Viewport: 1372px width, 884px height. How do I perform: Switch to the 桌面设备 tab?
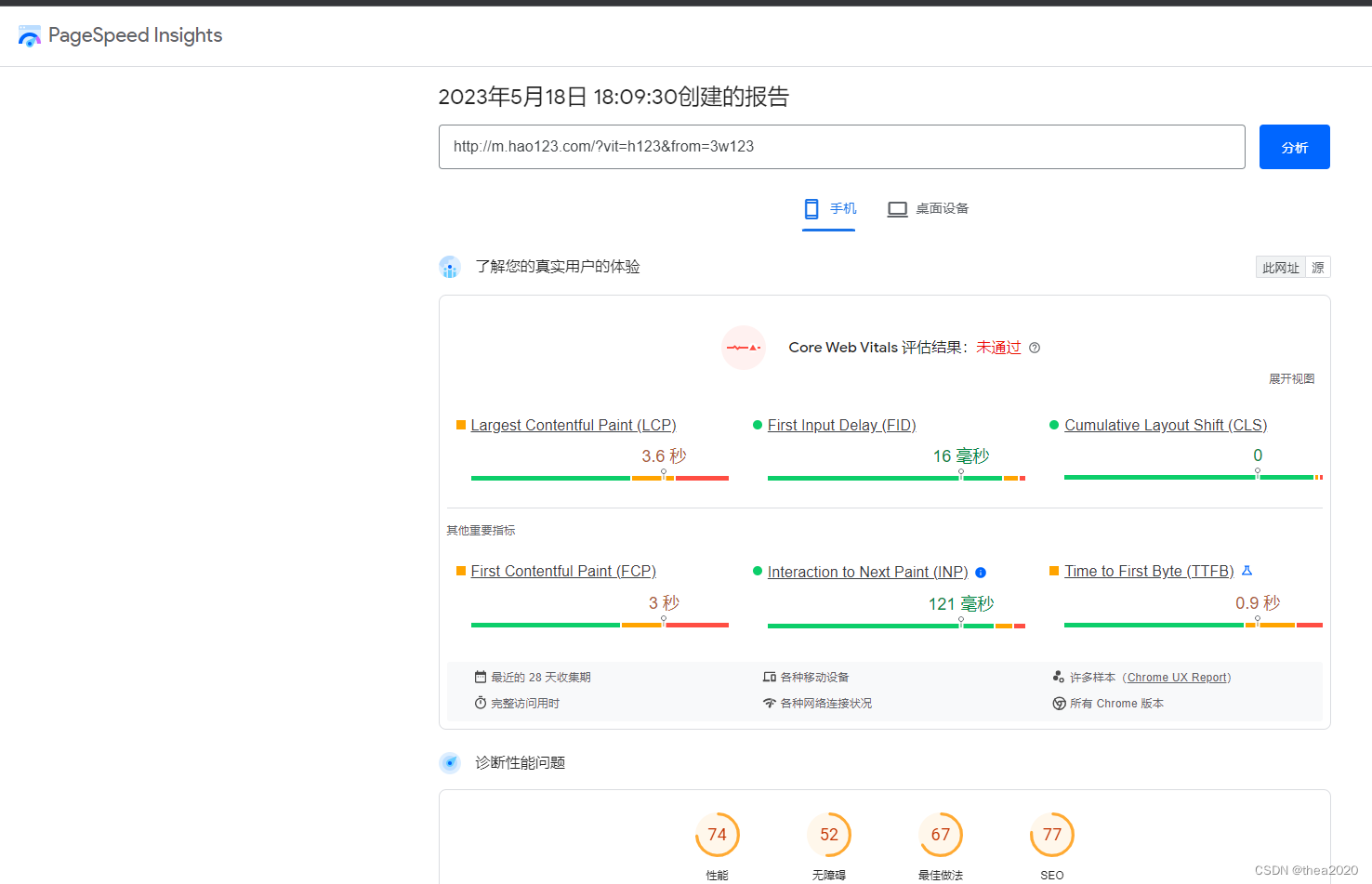(x=928, y=209)
